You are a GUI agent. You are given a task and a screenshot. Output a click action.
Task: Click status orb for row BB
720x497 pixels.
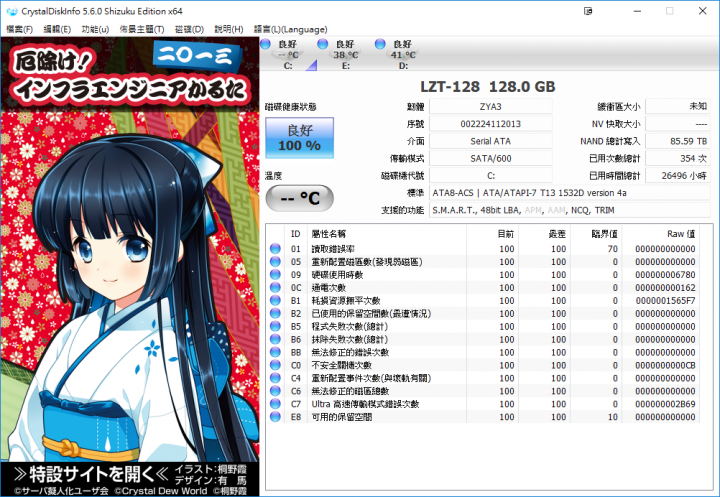coord(276,352)
